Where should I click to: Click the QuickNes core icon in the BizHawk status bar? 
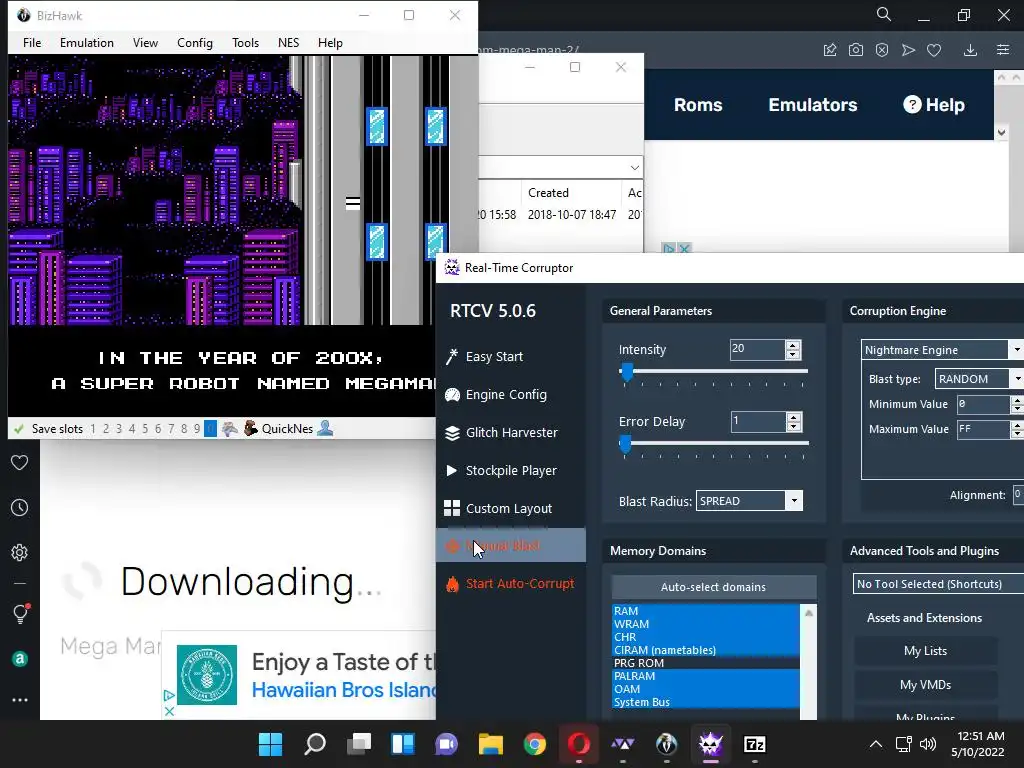pos(251,428)
